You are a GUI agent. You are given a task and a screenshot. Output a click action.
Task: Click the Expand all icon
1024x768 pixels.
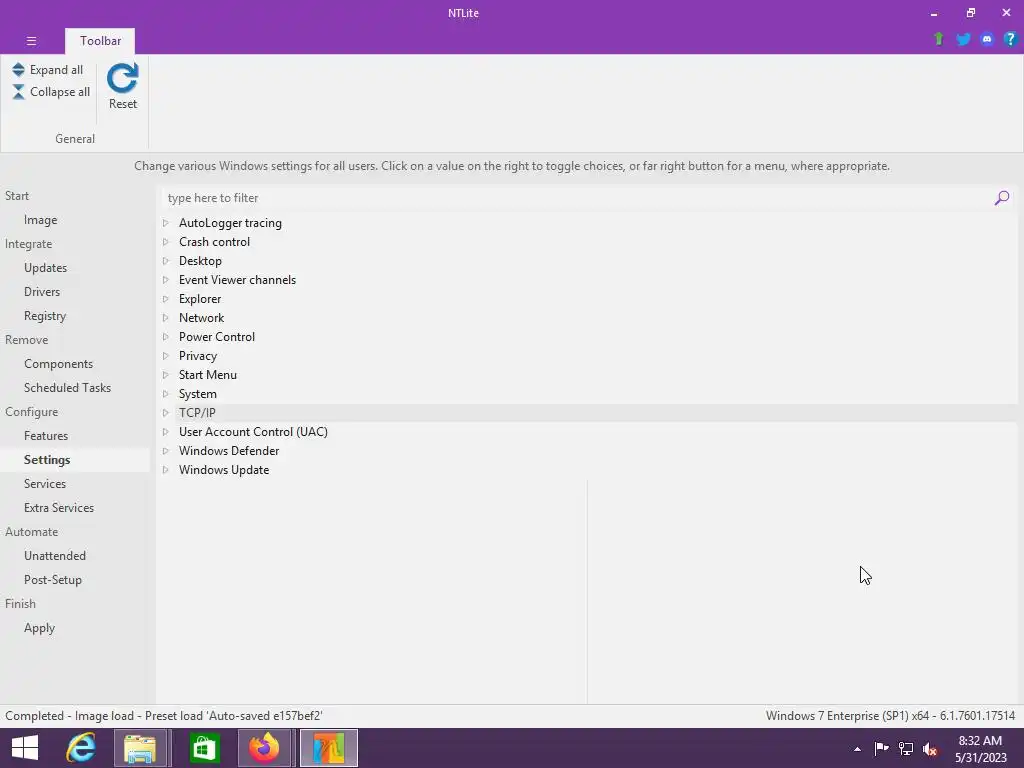[x=18, y=69]
